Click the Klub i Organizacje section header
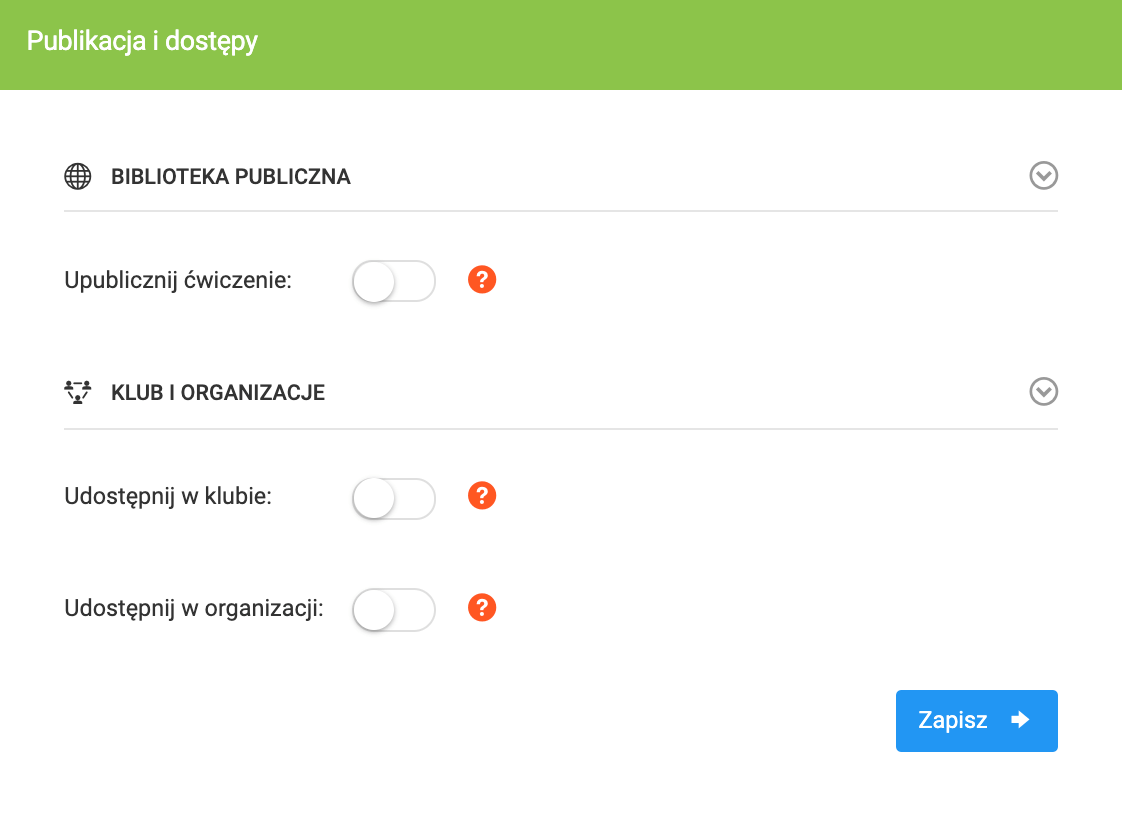The width and height of the screenshot is (1122, 814). pos(218,392)
